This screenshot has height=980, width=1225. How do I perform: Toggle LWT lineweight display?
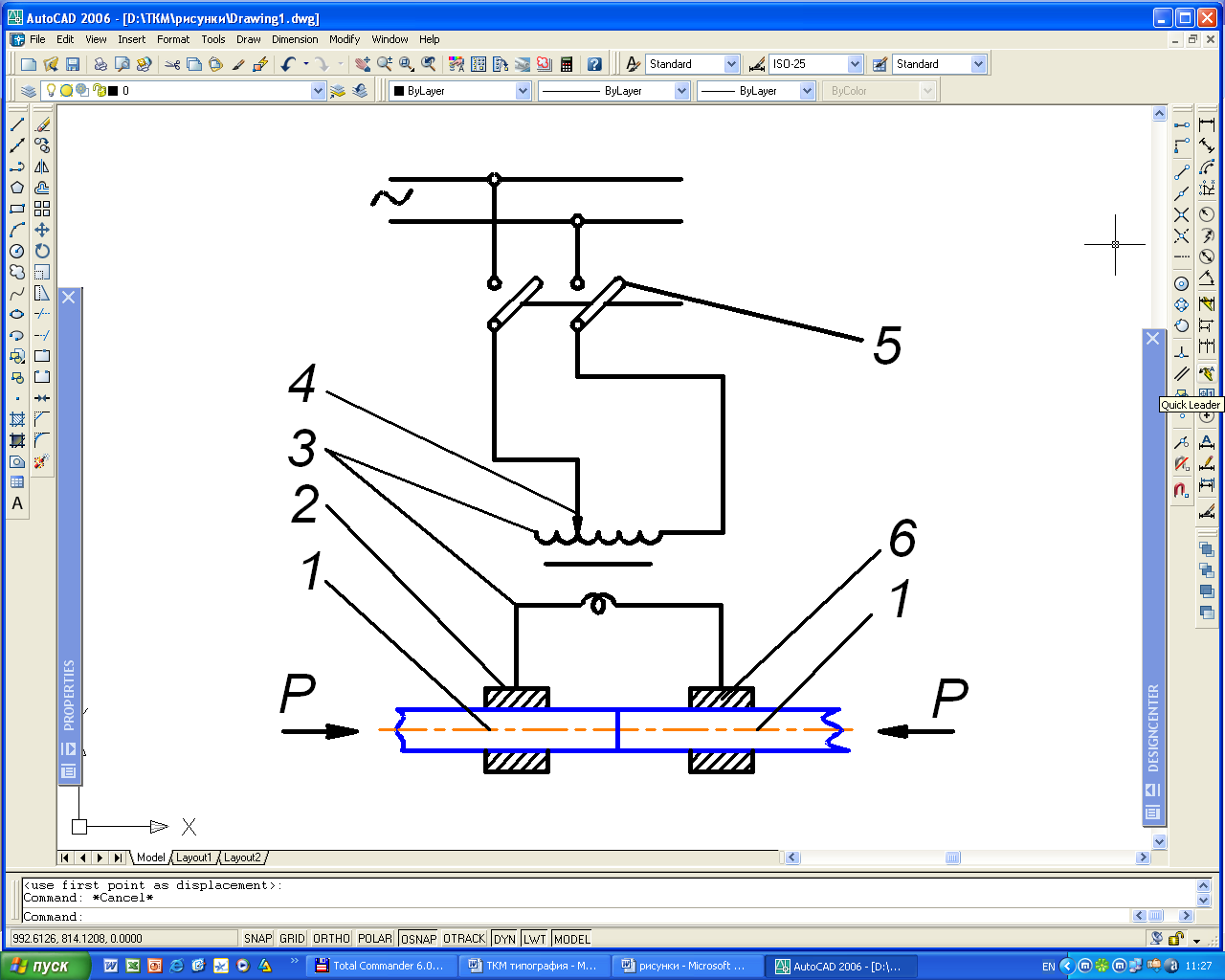534,939
